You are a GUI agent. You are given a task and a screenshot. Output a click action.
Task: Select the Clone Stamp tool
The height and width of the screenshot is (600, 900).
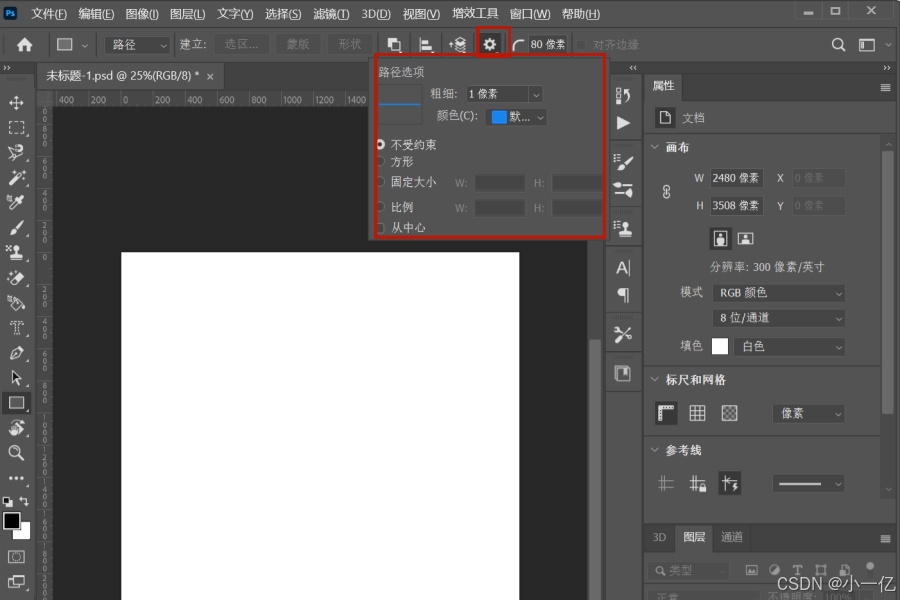[x=16, y=253]
